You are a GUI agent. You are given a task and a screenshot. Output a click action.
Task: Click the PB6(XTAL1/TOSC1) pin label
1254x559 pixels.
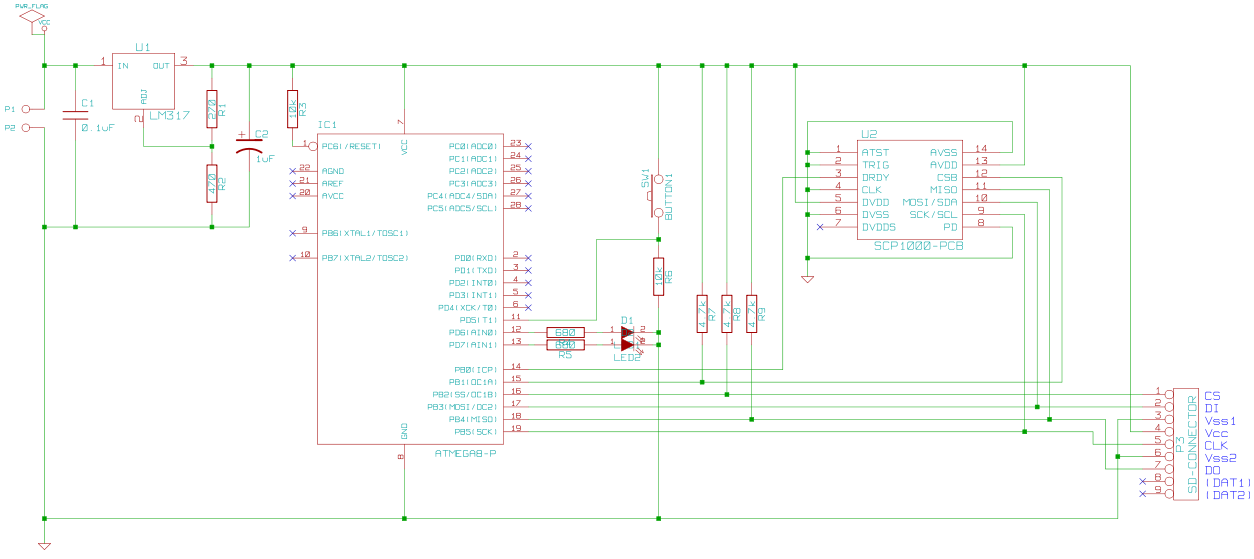click(365, 233)
